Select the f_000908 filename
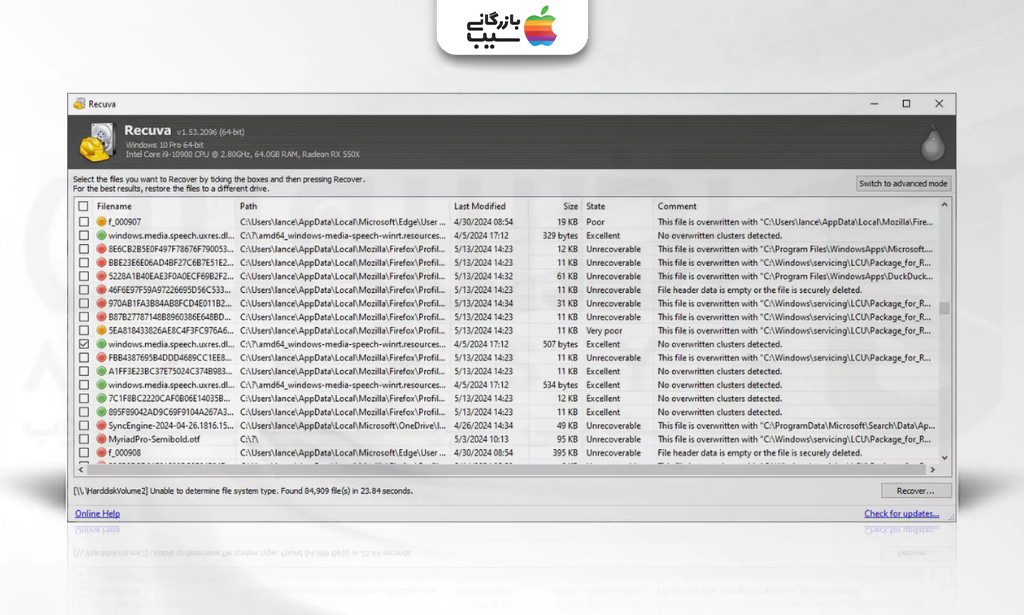Viewport: 1024px width, 615px height. tap(125, 452)
